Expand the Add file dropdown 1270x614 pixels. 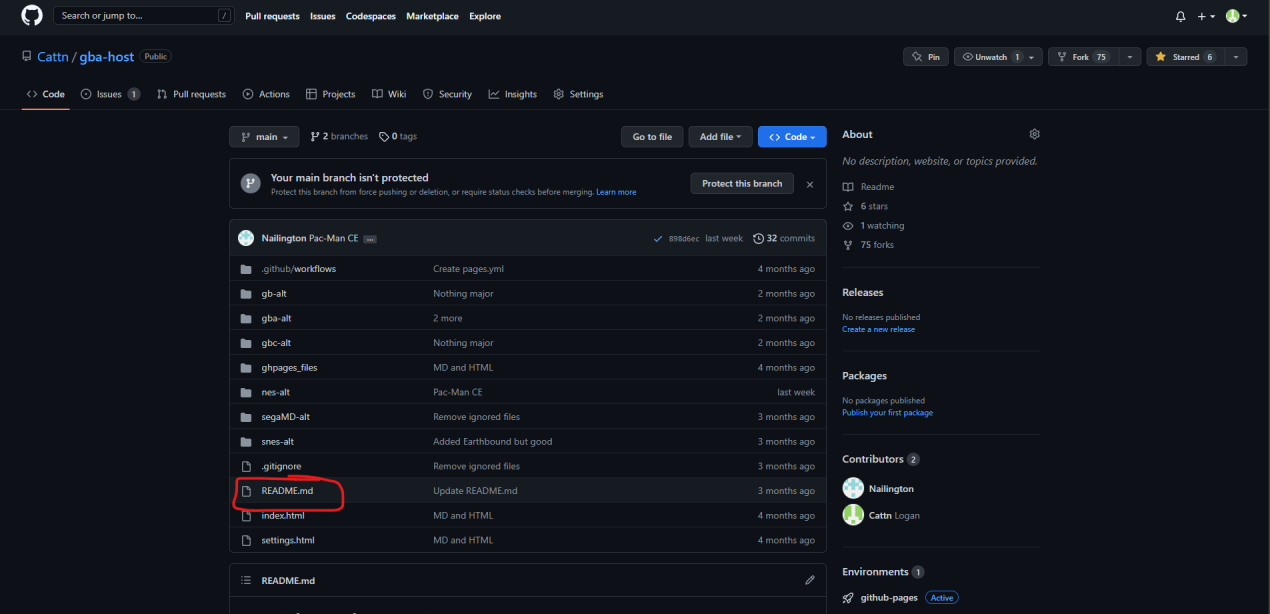click(x=720, y=137)
